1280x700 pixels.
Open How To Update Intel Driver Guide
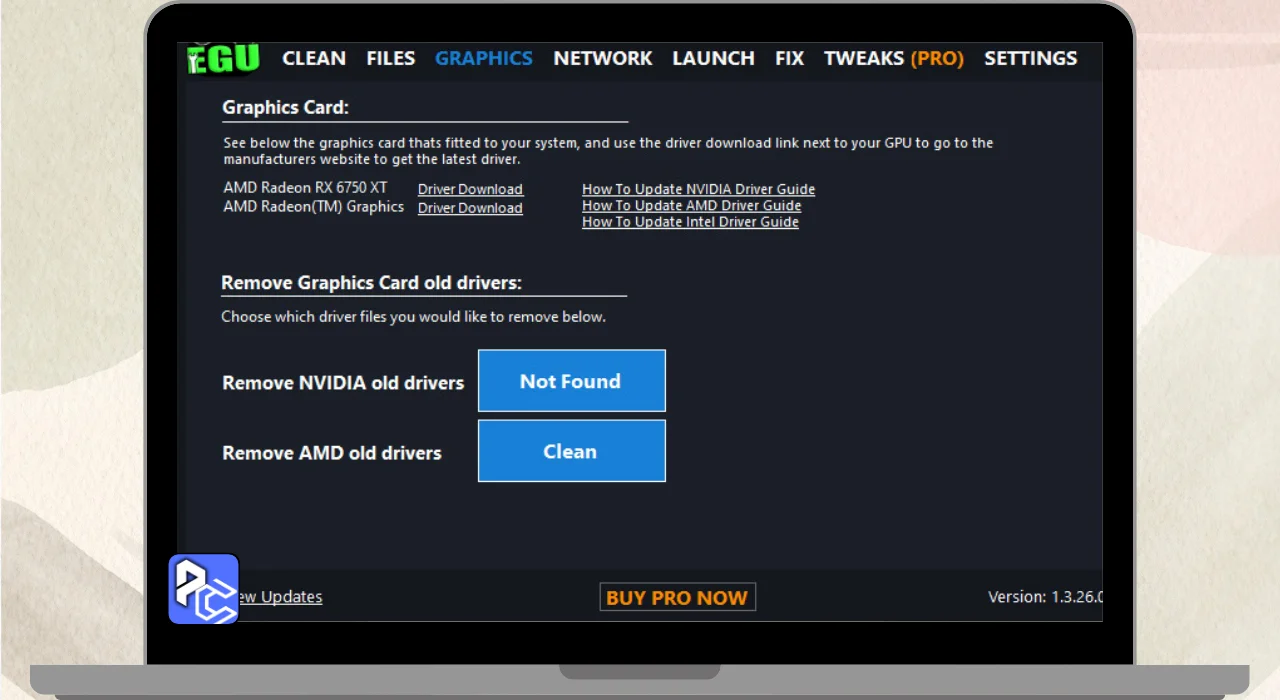tap(690, 222)
